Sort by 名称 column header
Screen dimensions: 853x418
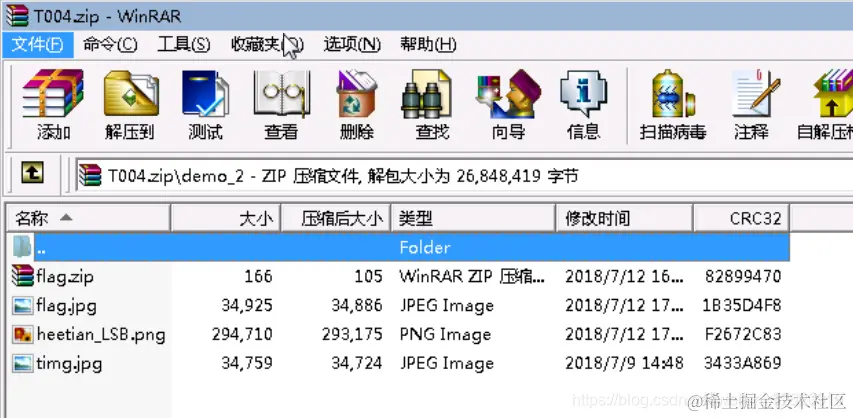[x=88, y=218]
